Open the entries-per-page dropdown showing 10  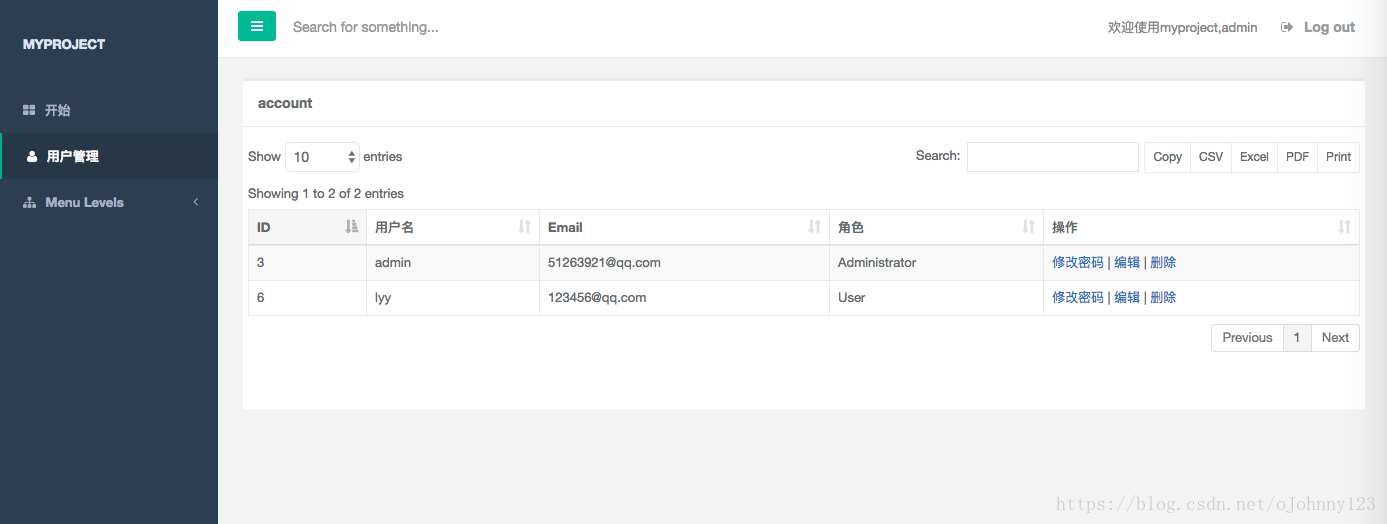pyautogui.click(x=322, y=157)
